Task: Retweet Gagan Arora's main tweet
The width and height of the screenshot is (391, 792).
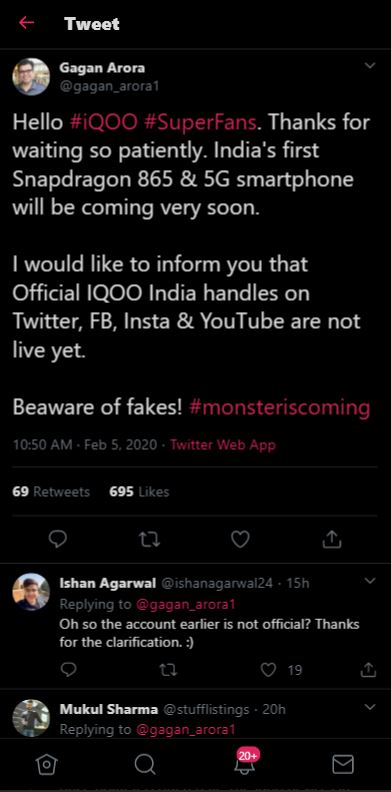Action: pos(149,539)
